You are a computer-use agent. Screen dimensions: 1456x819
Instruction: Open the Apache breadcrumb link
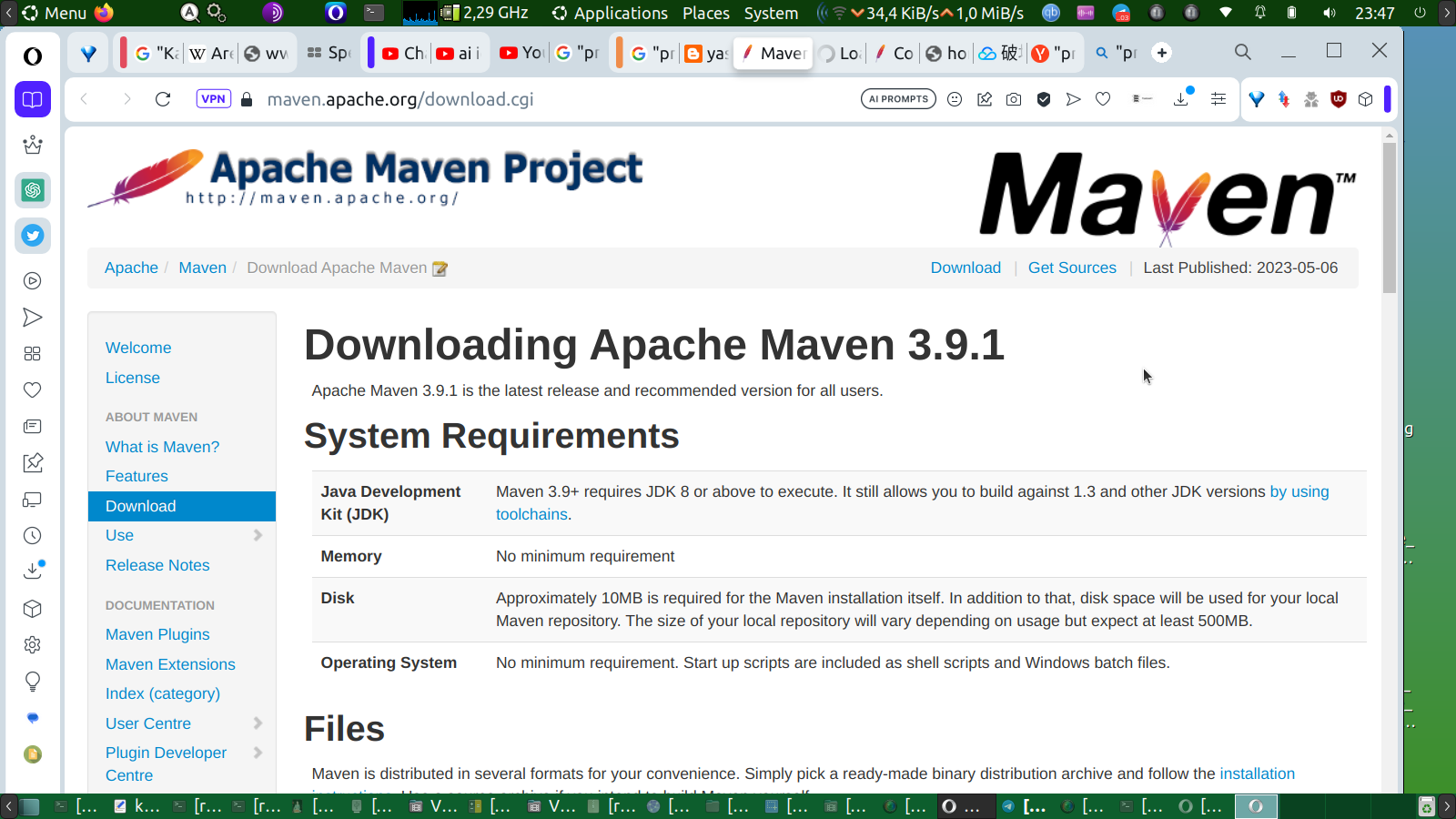pyautogui.click(x=131, y=268)
